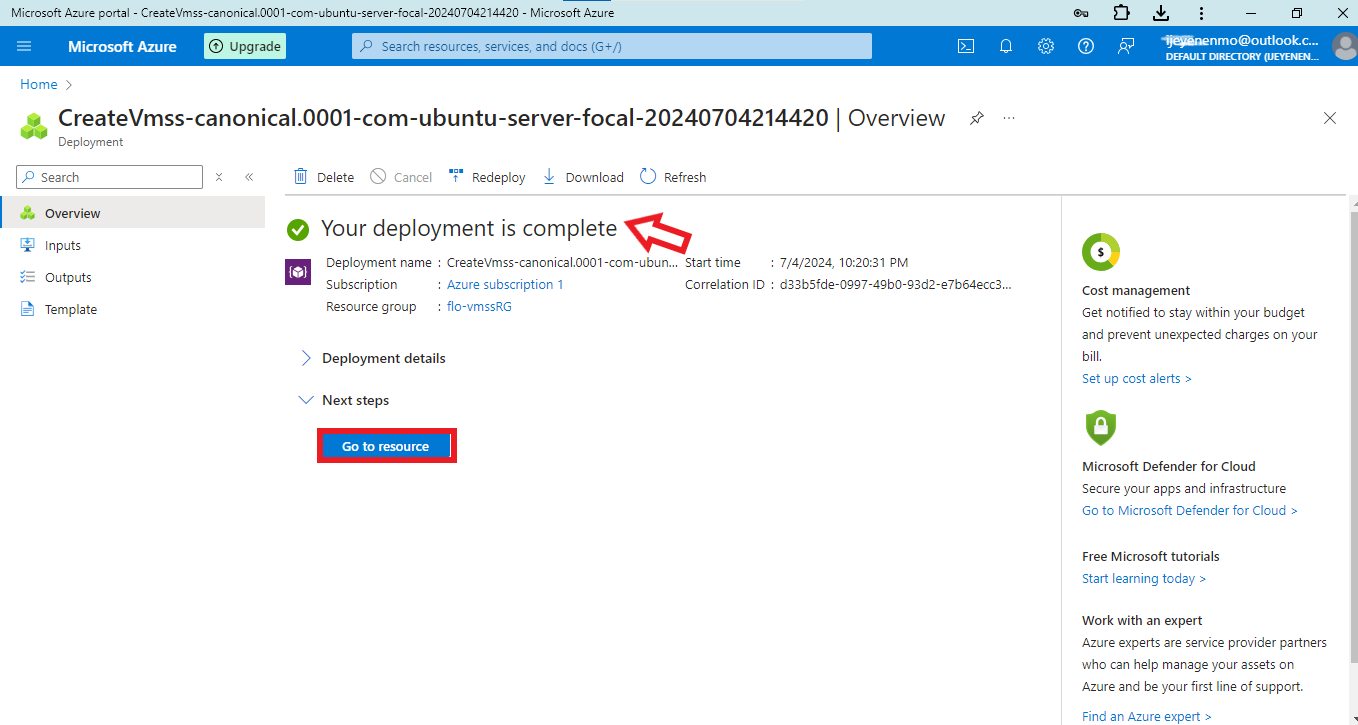Click the Set up cost alerts link
Image resolution: width=1358 pixels, height=725 pixels.
[1137, 378]
